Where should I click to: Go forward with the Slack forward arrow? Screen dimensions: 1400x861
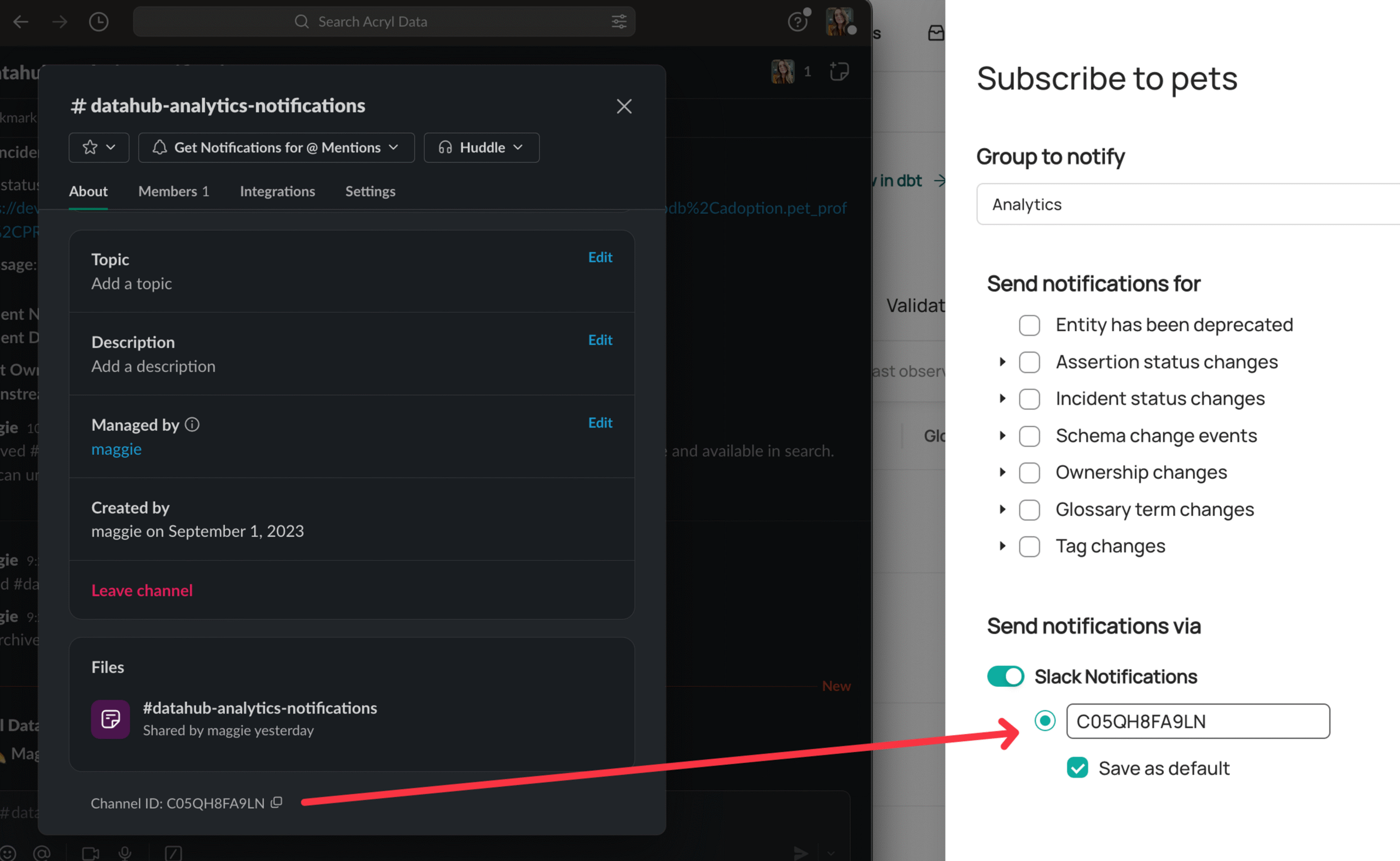coord(59,22)
